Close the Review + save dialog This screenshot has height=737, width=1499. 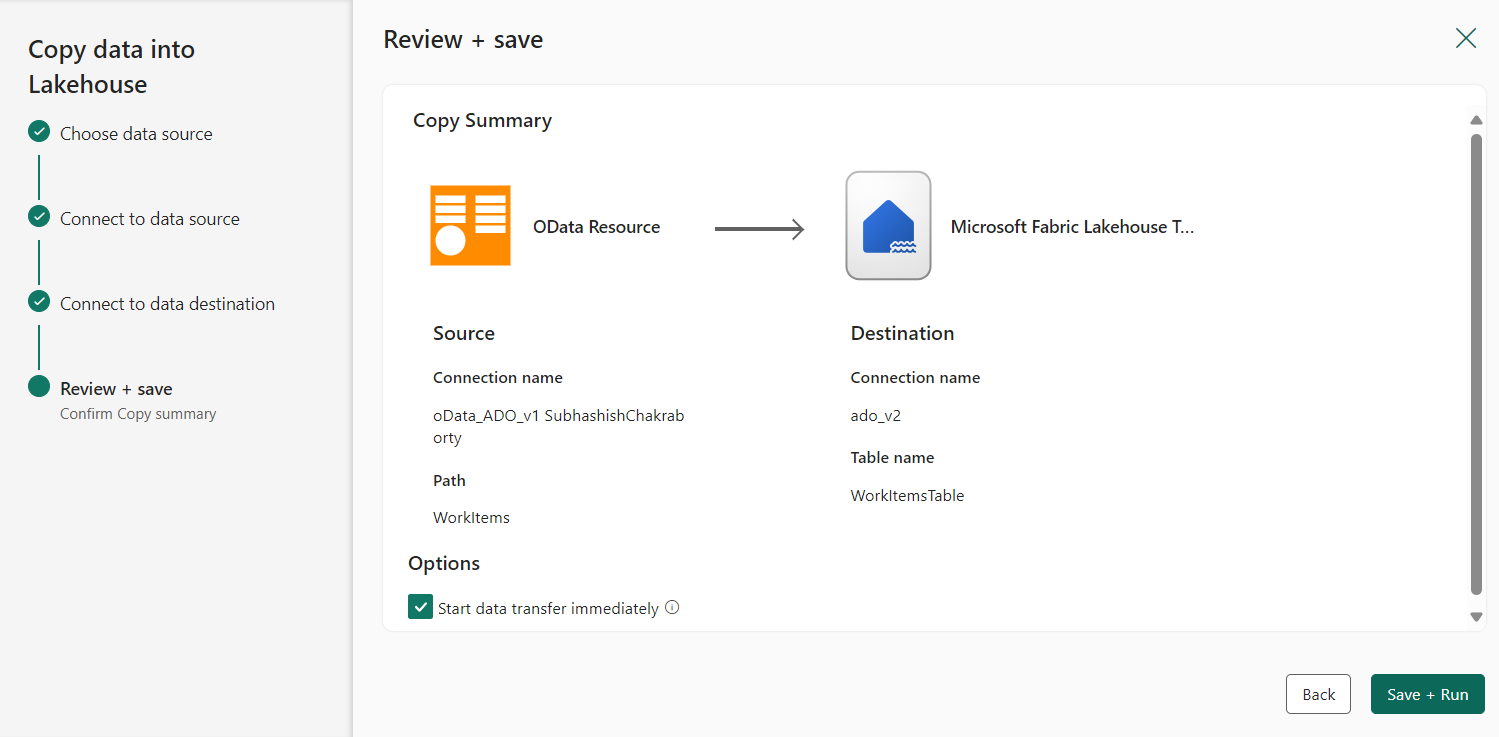point(1466,39)
